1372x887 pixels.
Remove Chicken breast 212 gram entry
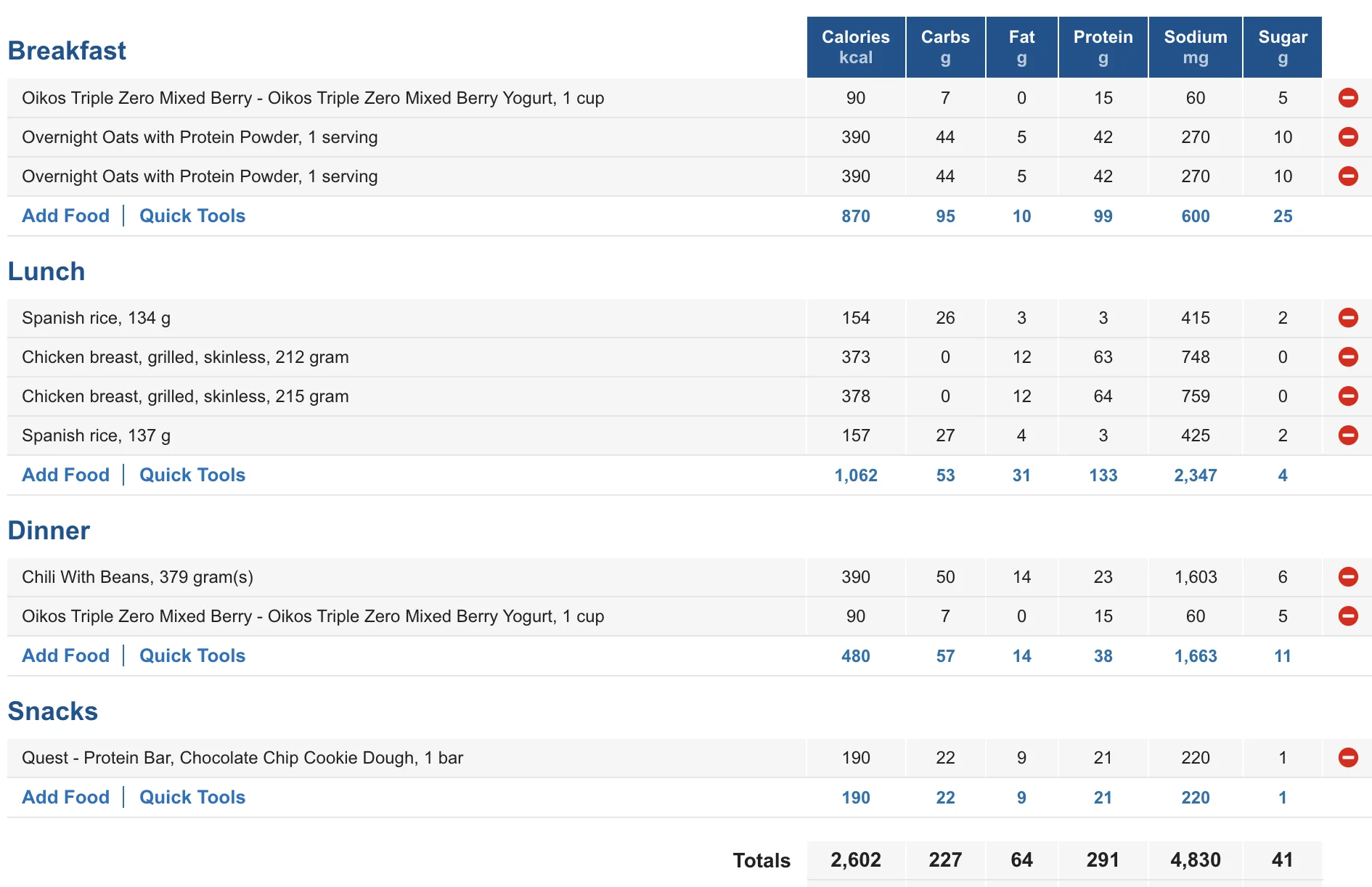(1348, 357)
